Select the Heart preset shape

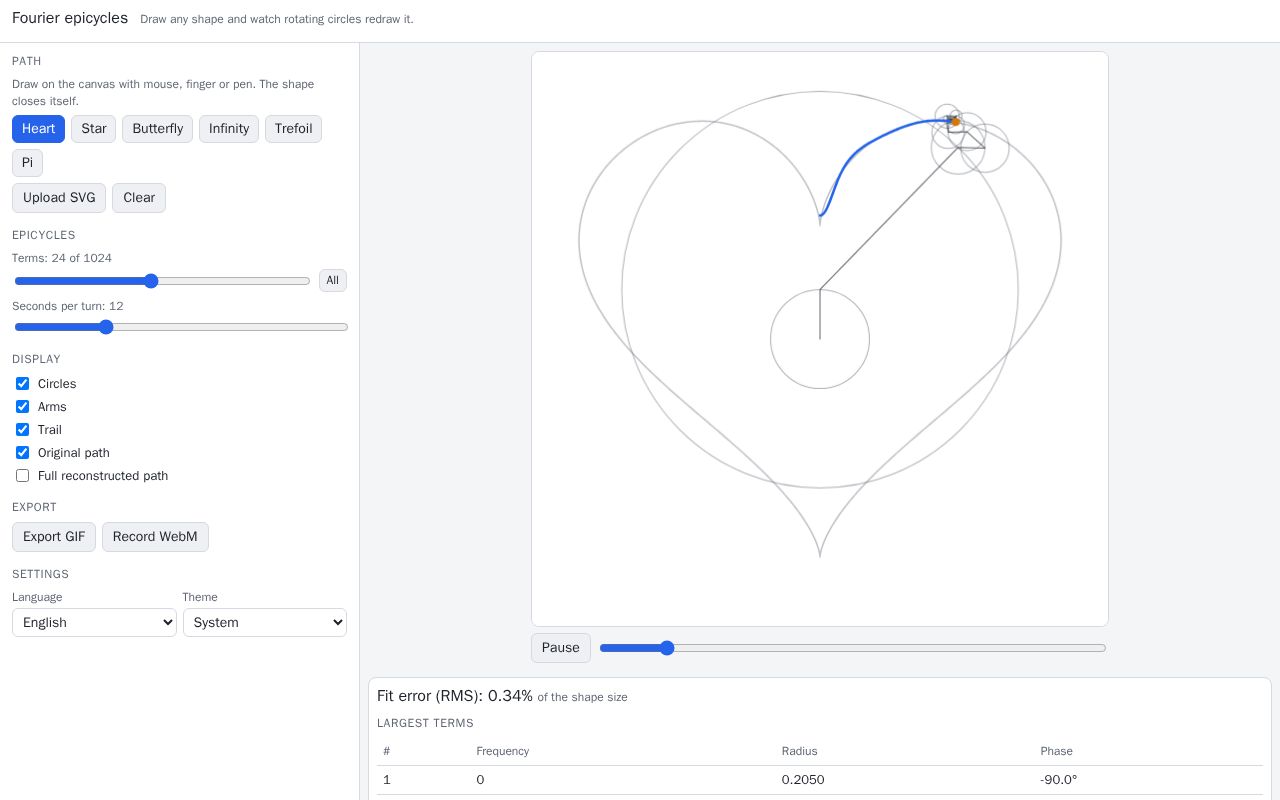(x=38, y=129)
